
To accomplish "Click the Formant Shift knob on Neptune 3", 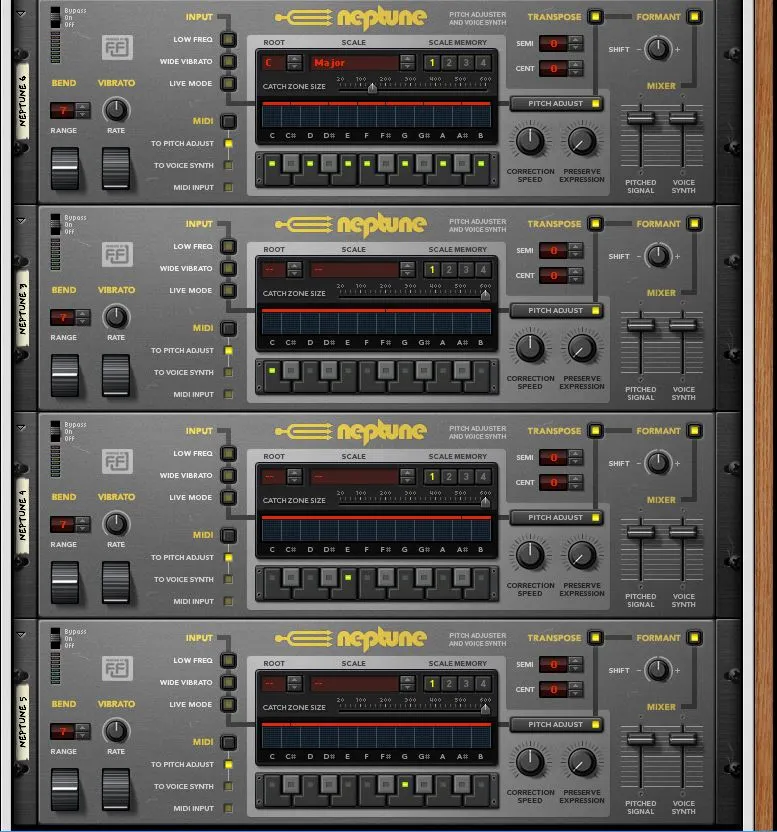I will tap(658, 256).
